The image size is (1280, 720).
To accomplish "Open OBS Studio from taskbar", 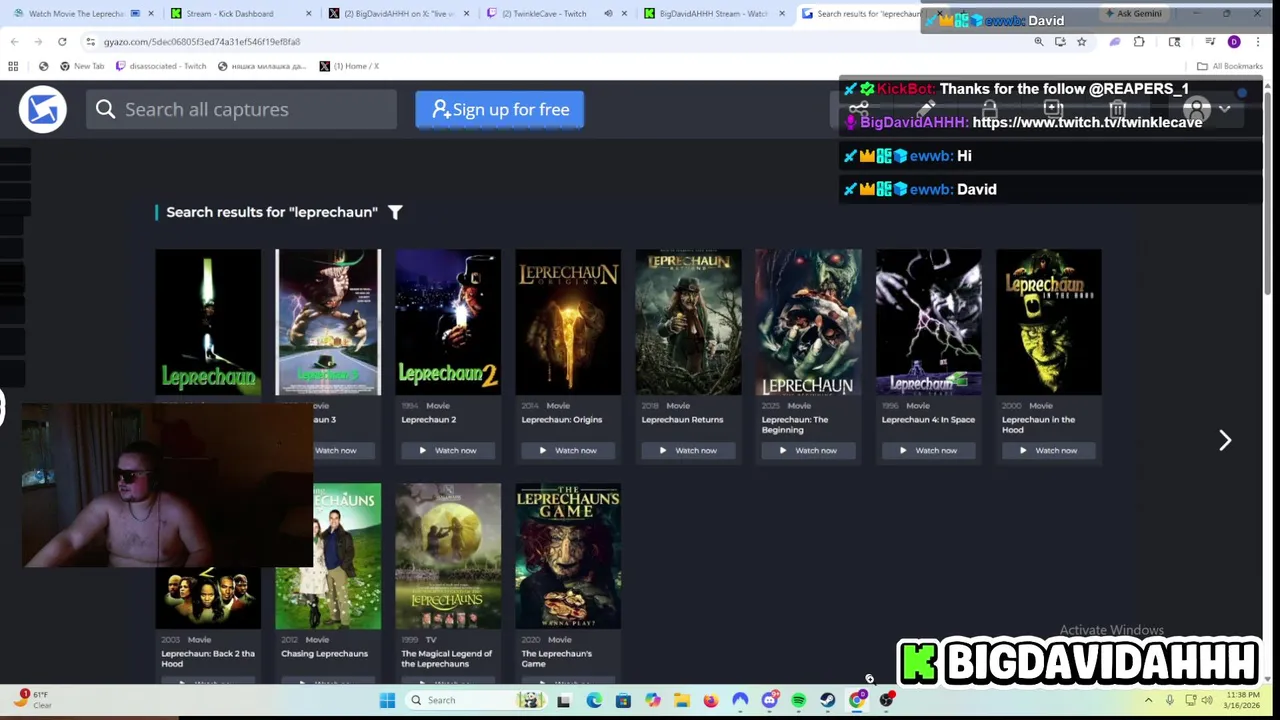I will click(886, 700).
